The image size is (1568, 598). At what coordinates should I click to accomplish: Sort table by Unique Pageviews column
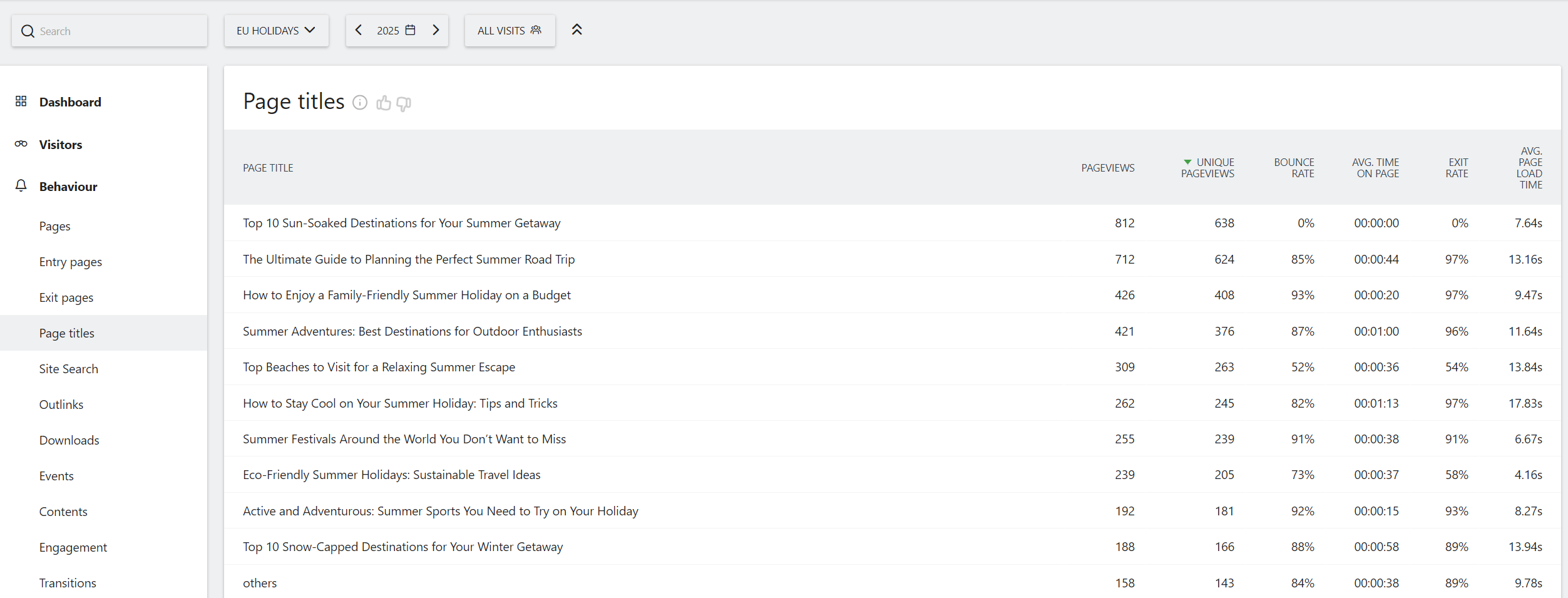(x=1207, y=168)
